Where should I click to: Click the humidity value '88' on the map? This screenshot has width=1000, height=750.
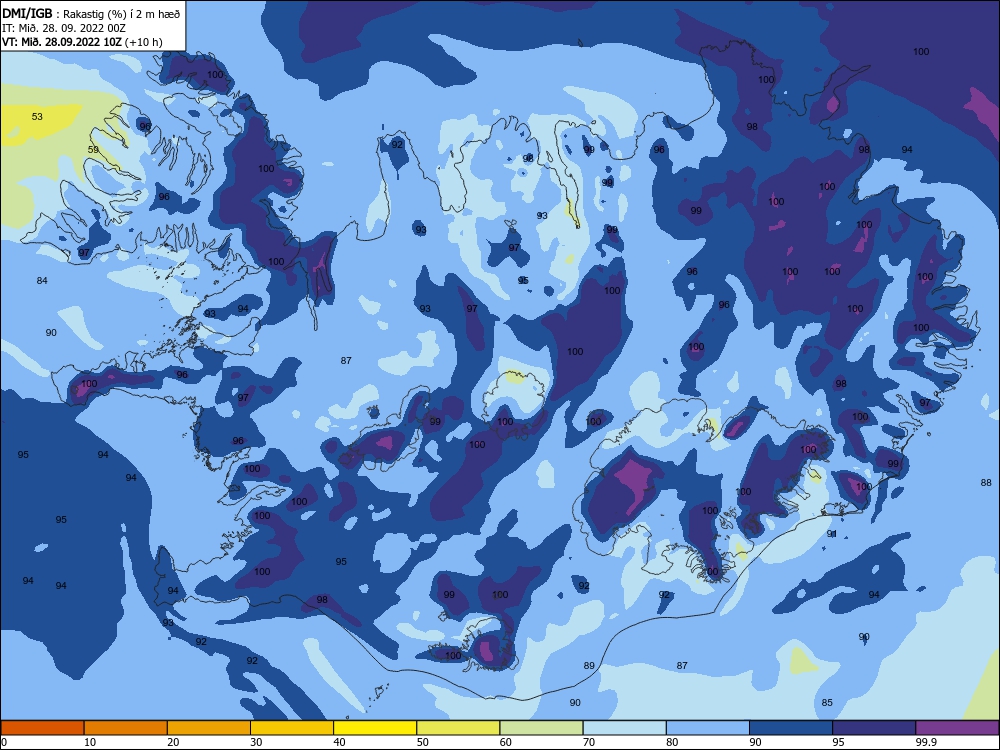pyautogui.click(x=986, y=483)
